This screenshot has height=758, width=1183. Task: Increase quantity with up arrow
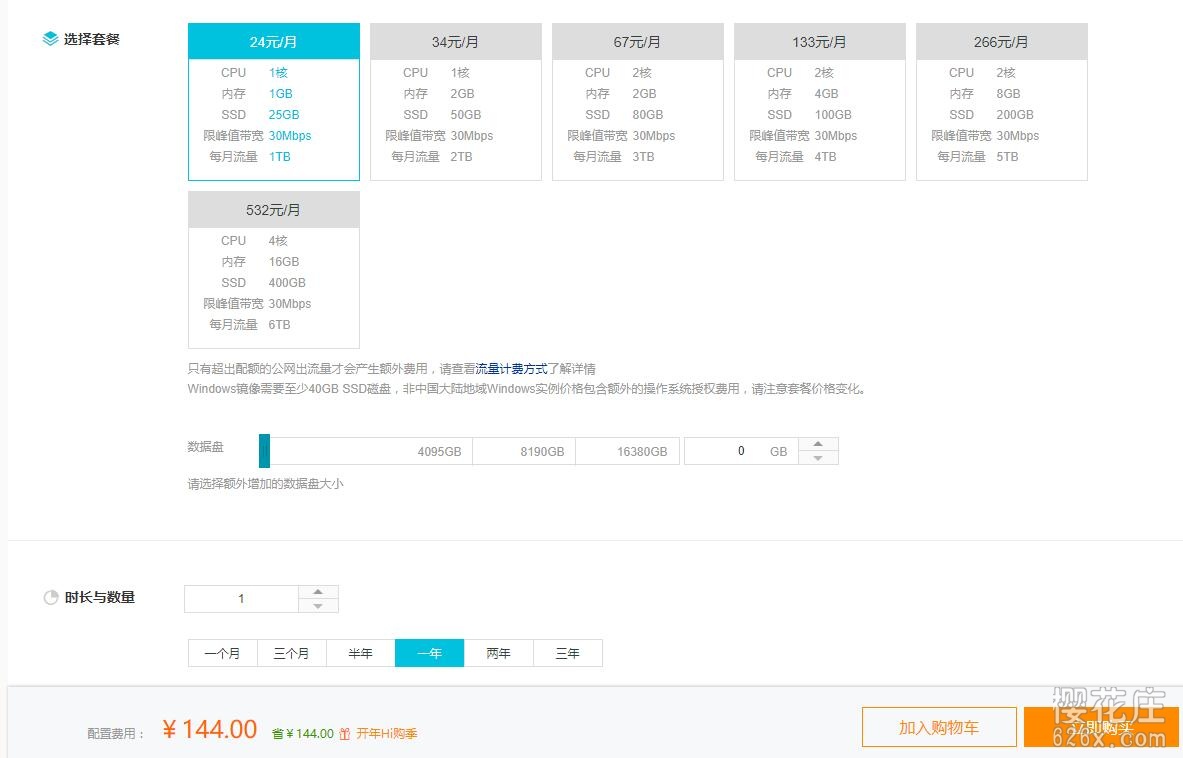[318, 592]
